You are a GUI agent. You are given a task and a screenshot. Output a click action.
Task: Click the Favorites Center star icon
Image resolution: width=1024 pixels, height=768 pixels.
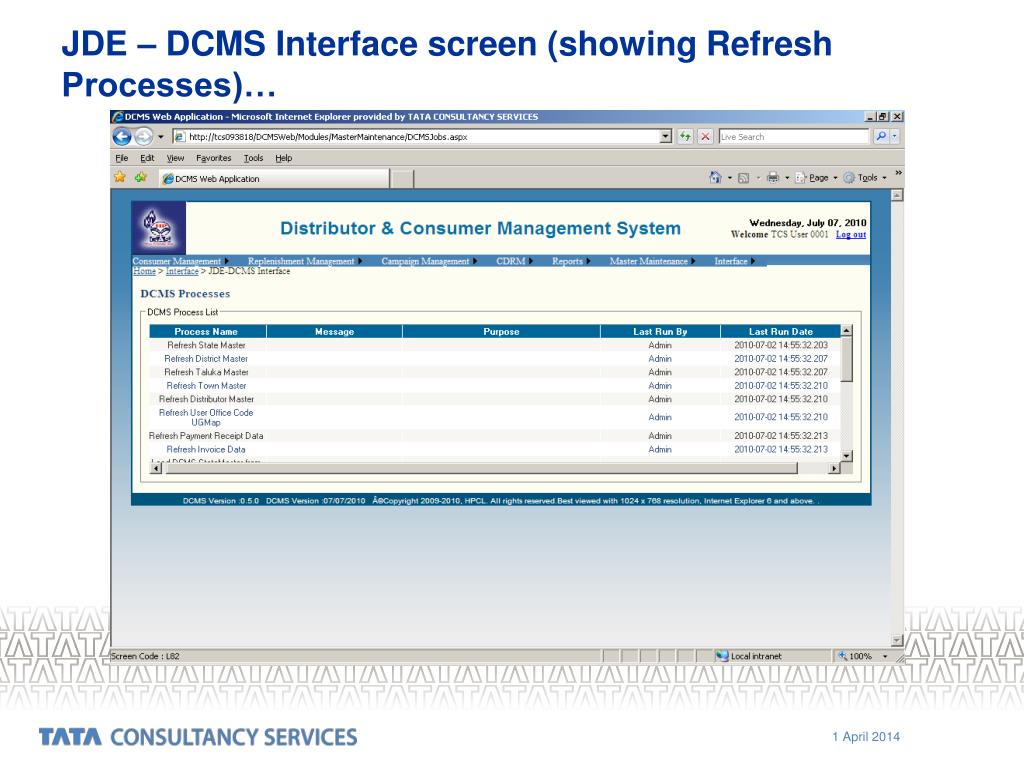[120, 177]
